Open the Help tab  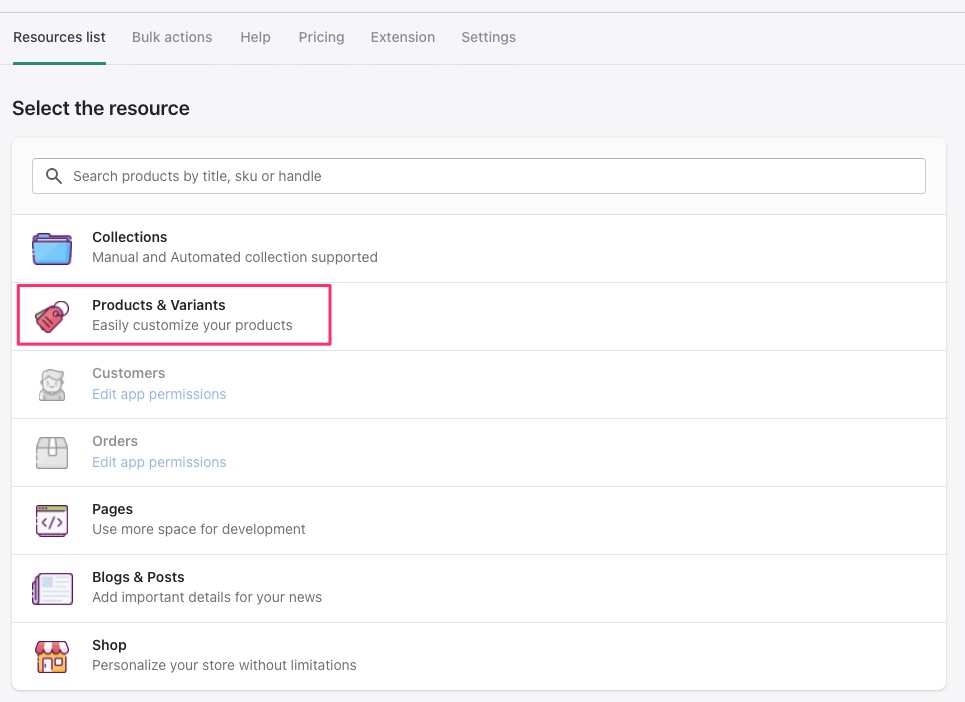pos(255,37)
